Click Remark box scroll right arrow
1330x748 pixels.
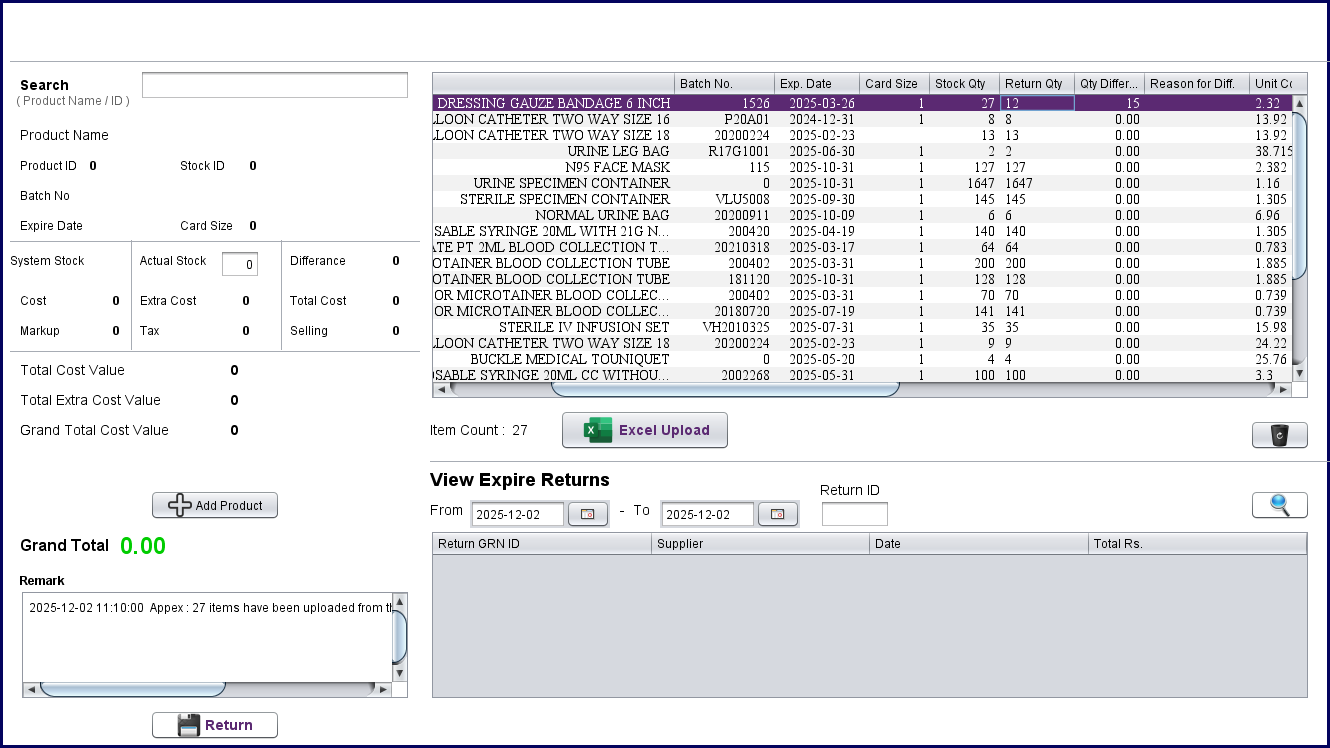click(x=382, y=690)
